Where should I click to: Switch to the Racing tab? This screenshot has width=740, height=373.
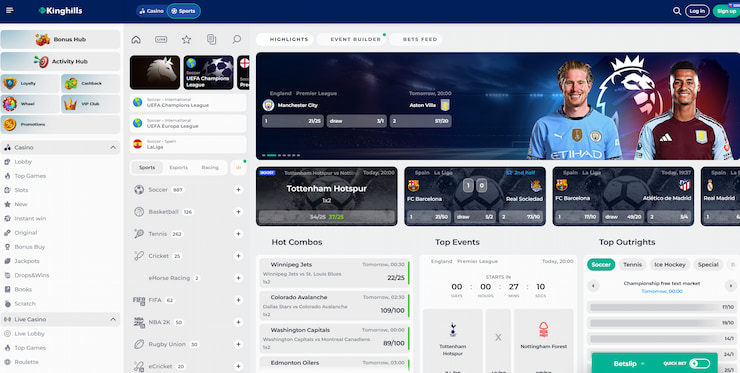click(x=210, y=168)
